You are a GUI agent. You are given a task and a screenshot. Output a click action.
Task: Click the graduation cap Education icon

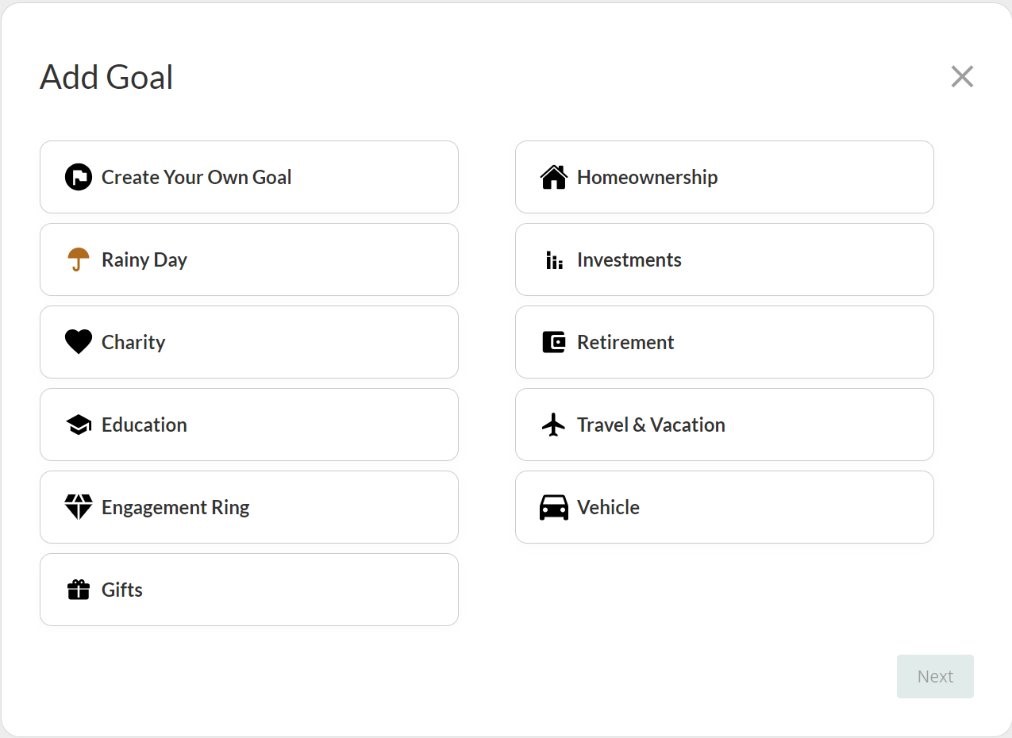[x=78, y=425]
